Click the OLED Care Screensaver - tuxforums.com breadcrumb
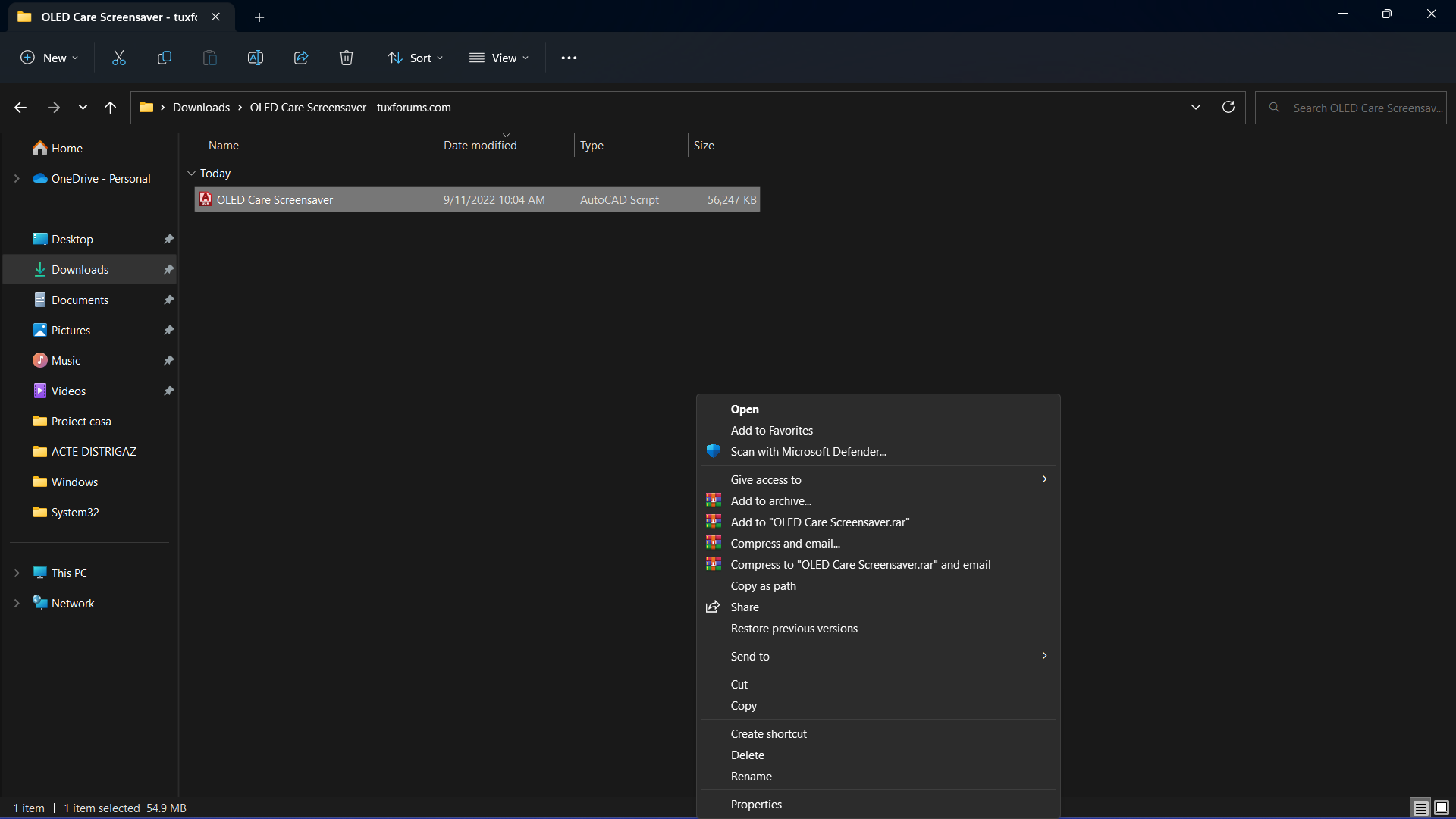Screen dimensions: 1456x819 pos(350,107)
